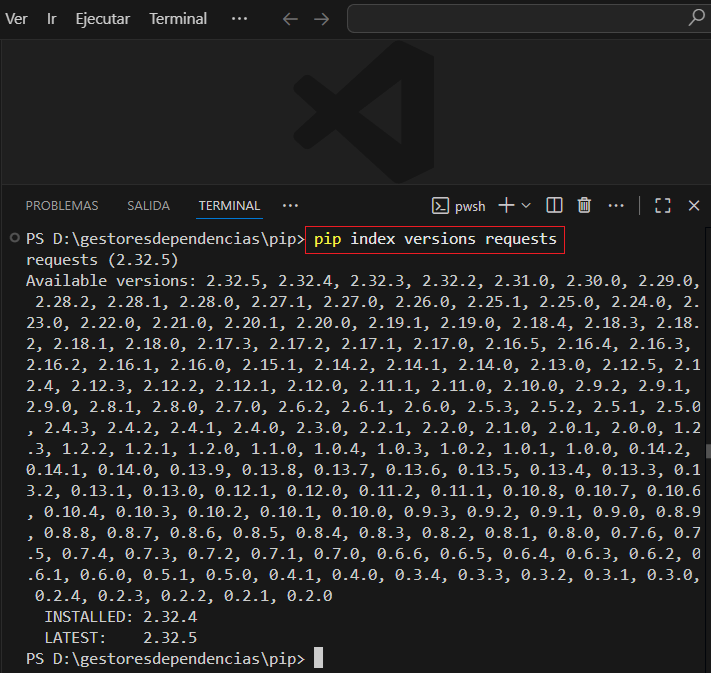Maximize the panel size toggle

tap(662, 205)
